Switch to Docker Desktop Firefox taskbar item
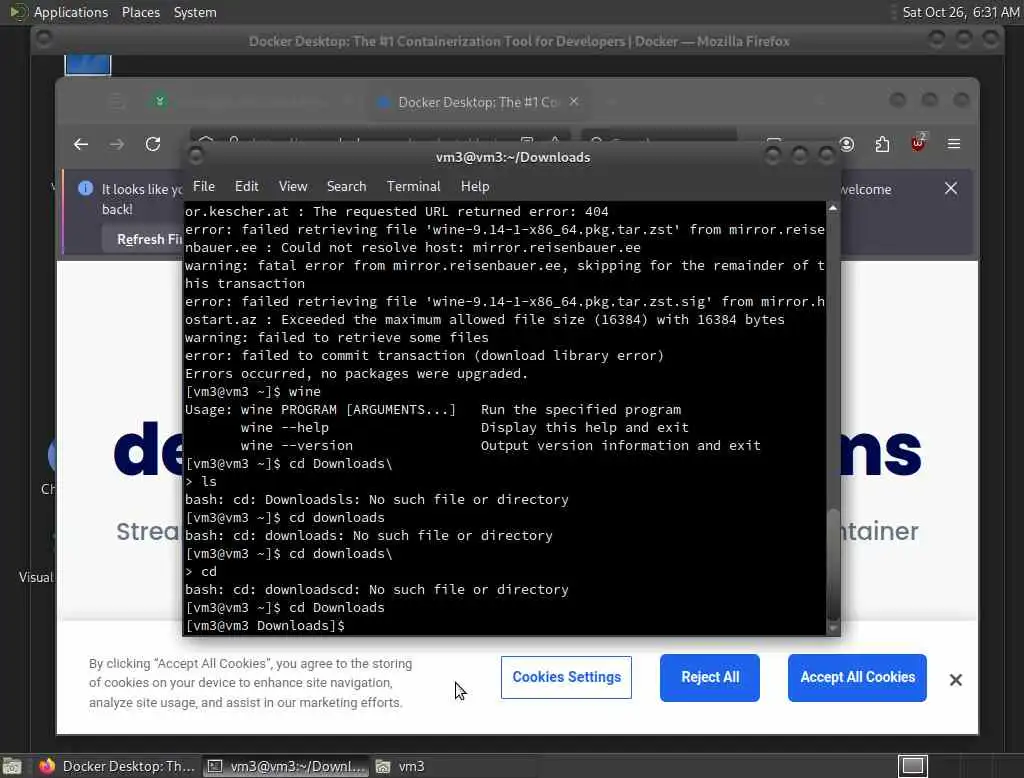The width and height of the screenshot is (1024, 778). (116, 766)
